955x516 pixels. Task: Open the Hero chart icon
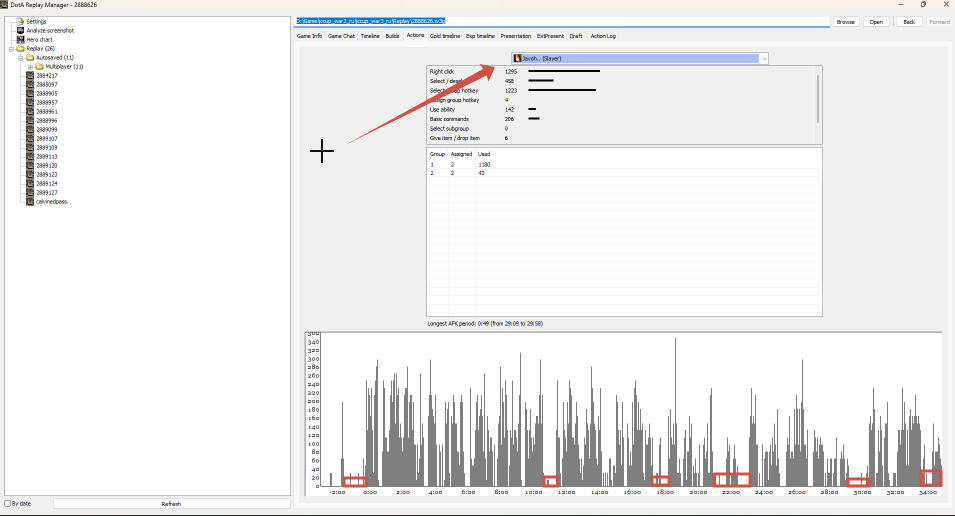pos(20,40)
